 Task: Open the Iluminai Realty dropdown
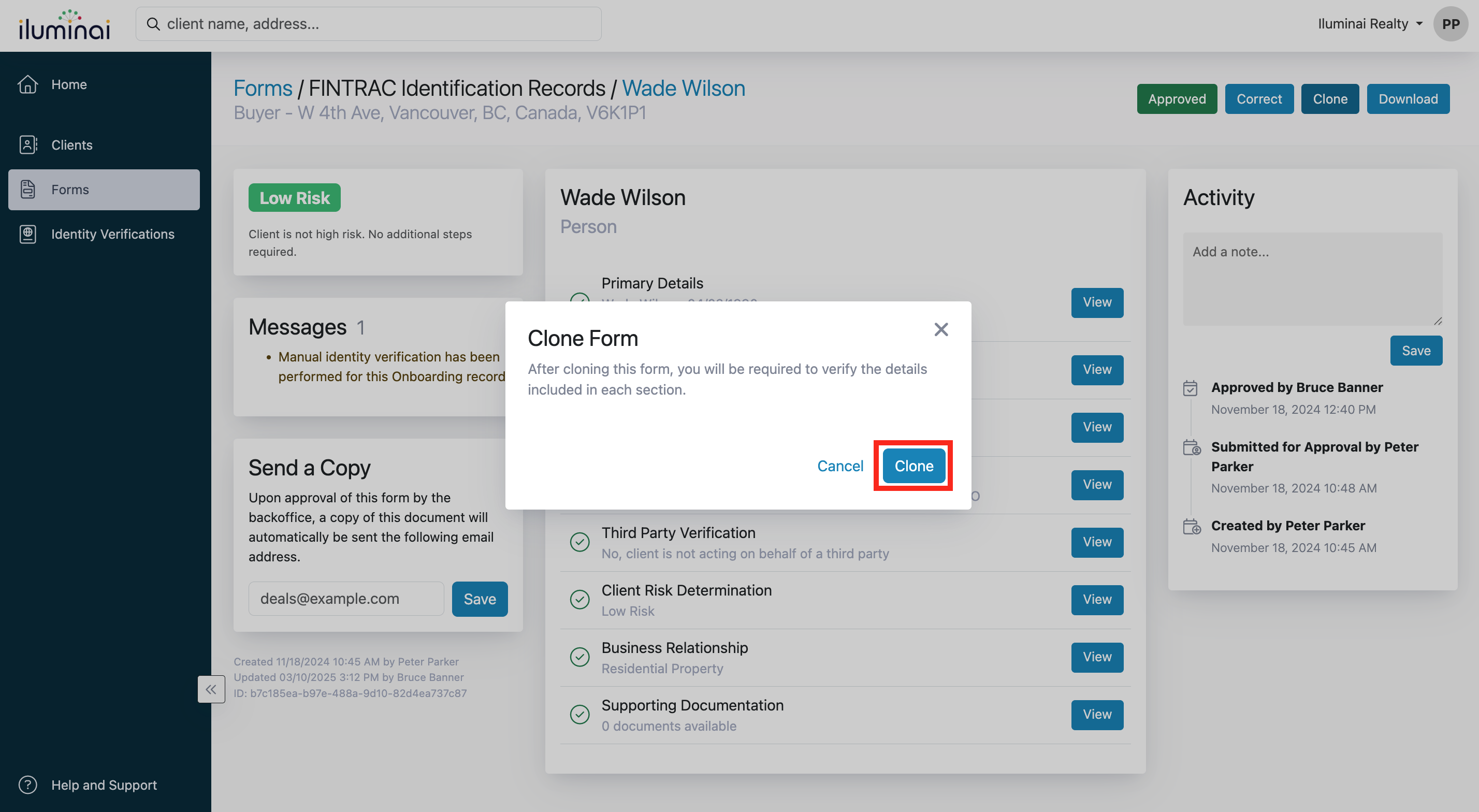(x=1370, y=24)
